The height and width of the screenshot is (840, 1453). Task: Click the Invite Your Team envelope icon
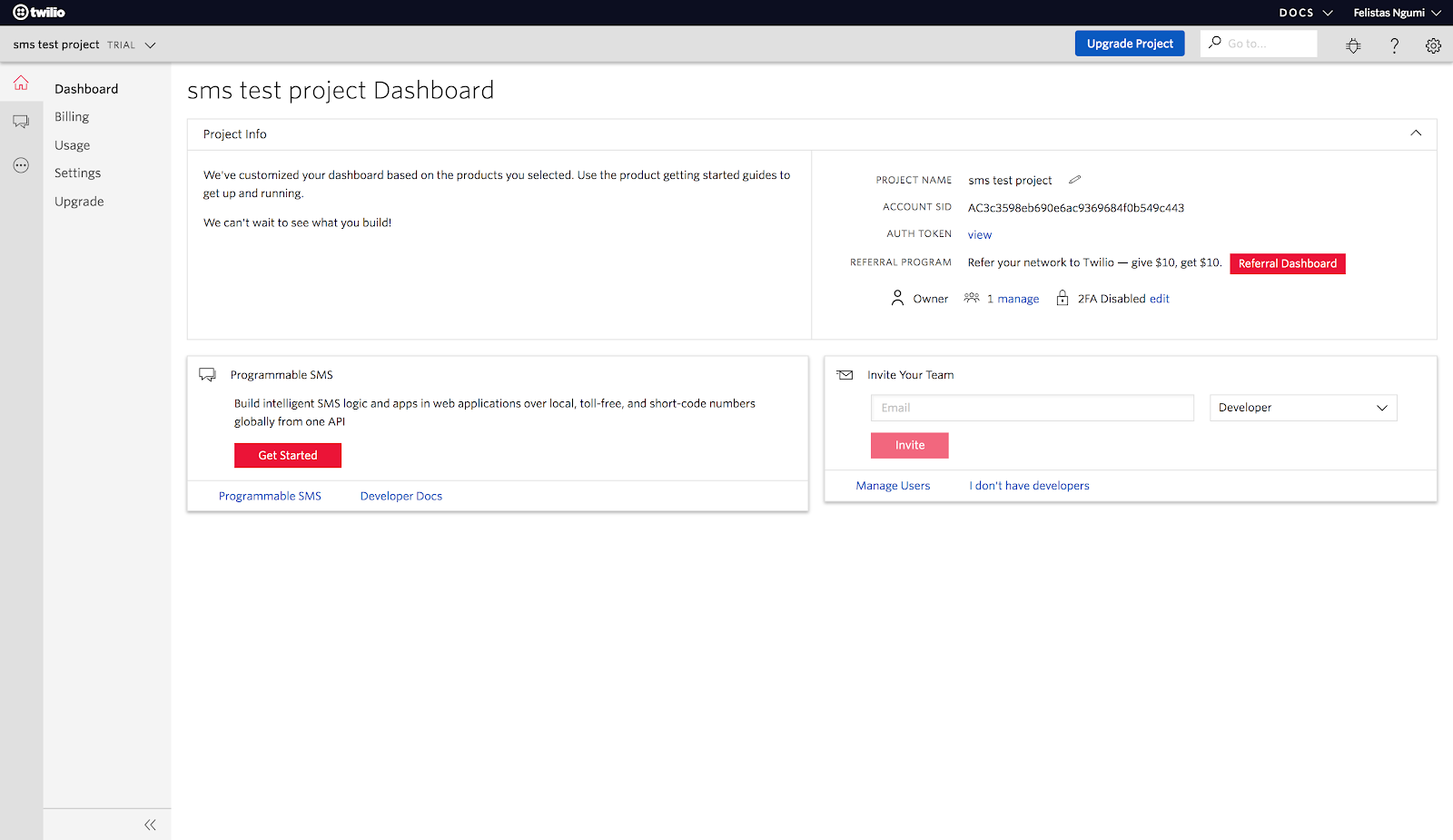[x=845, y=374]
